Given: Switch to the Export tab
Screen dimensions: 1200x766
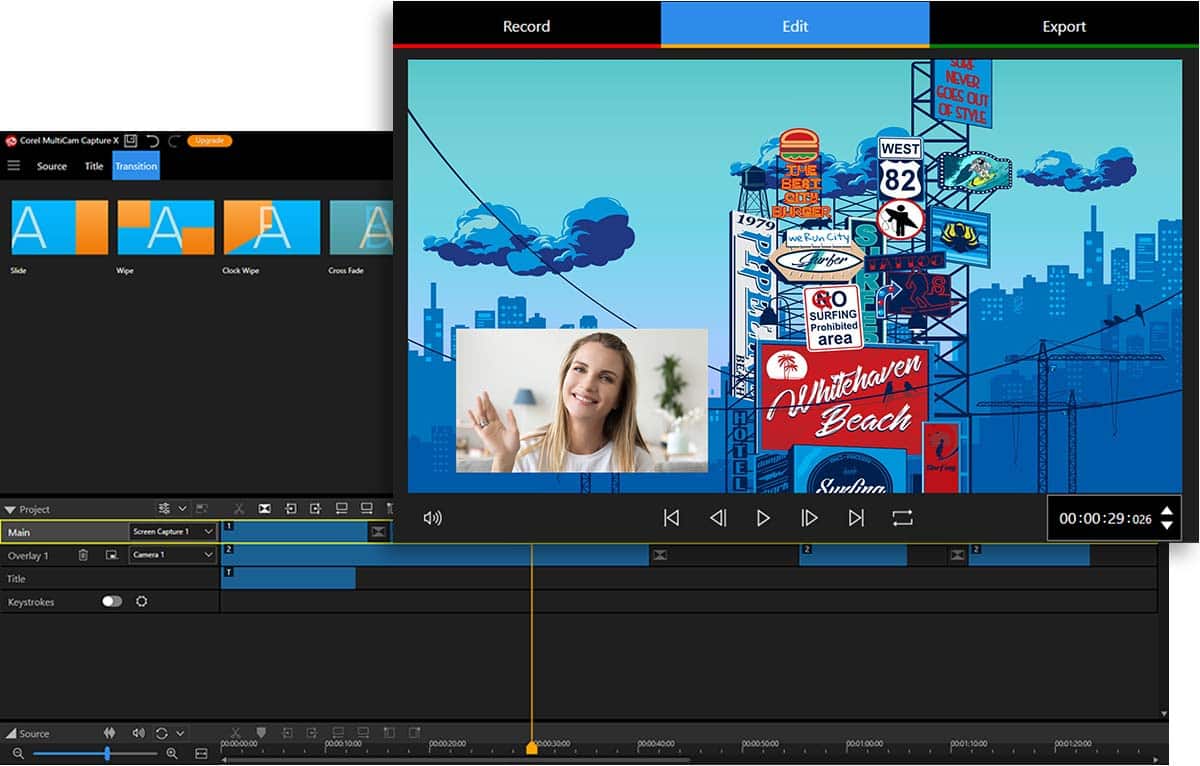Looking at the screenshot, I should tap(1063, 26).
